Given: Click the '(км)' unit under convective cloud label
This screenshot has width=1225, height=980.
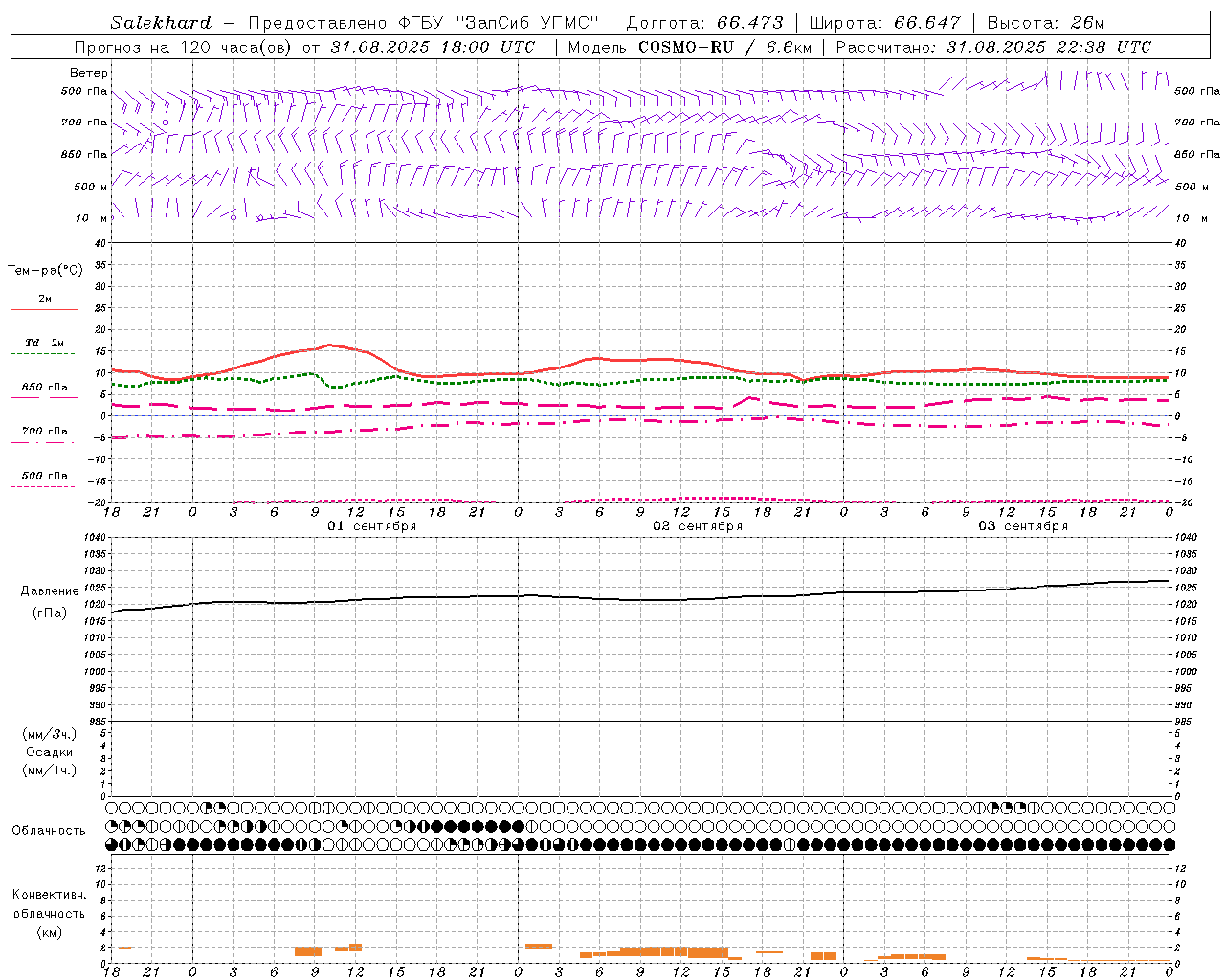Looking at the screenshot, I should tap(49, 932).
